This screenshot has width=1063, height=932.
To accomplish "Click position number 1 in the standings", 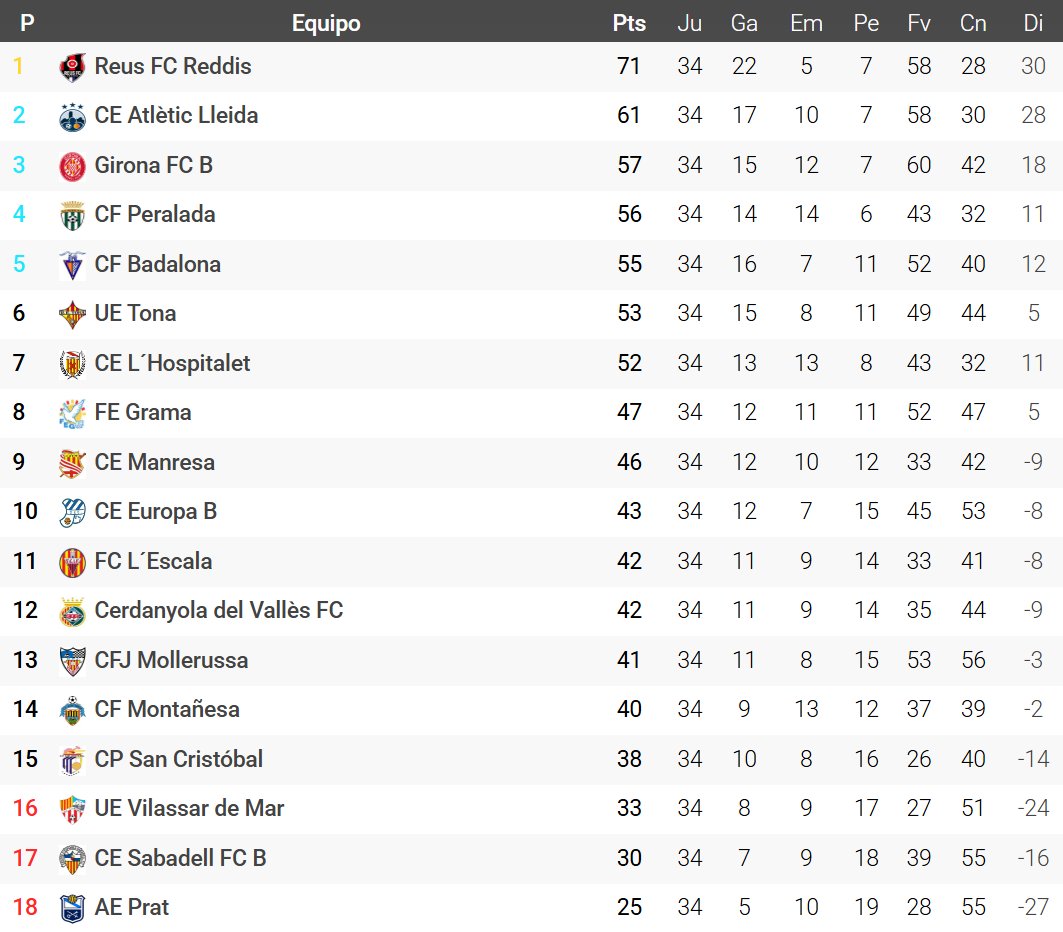I will pos(18,67).
